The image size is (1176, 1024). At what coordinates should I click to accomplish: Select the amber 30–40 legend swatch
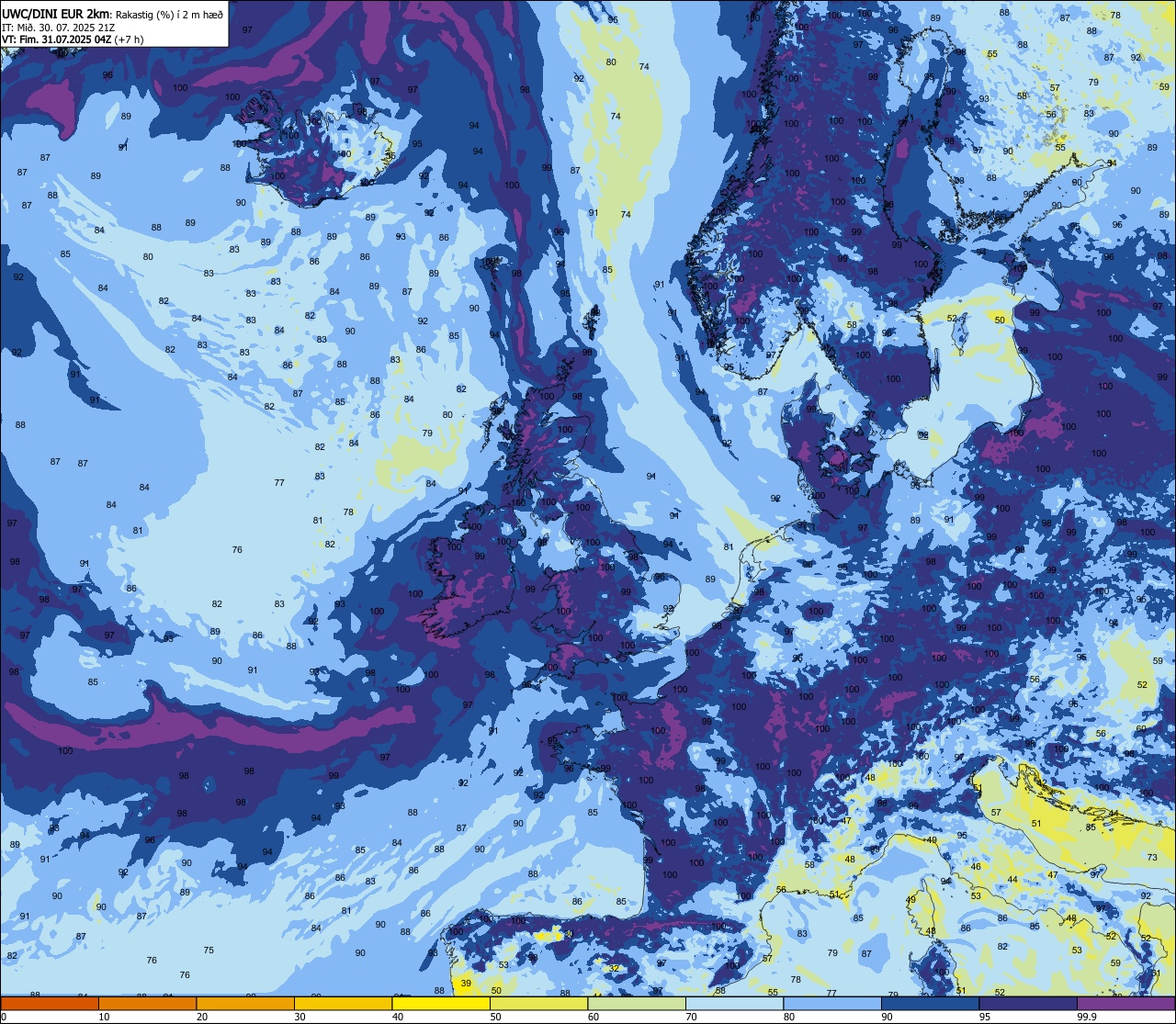[343, 1003]
